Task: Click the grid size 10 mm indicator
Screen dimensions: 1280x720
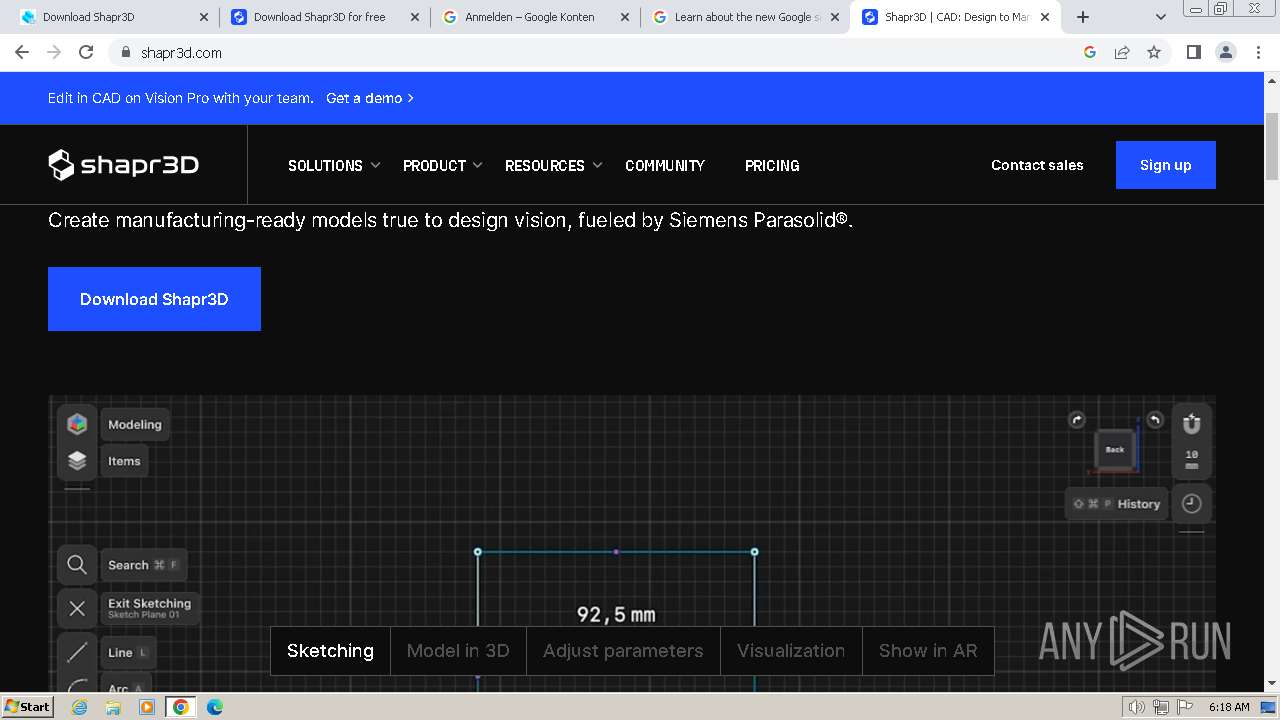Action: click(1191, 460)
